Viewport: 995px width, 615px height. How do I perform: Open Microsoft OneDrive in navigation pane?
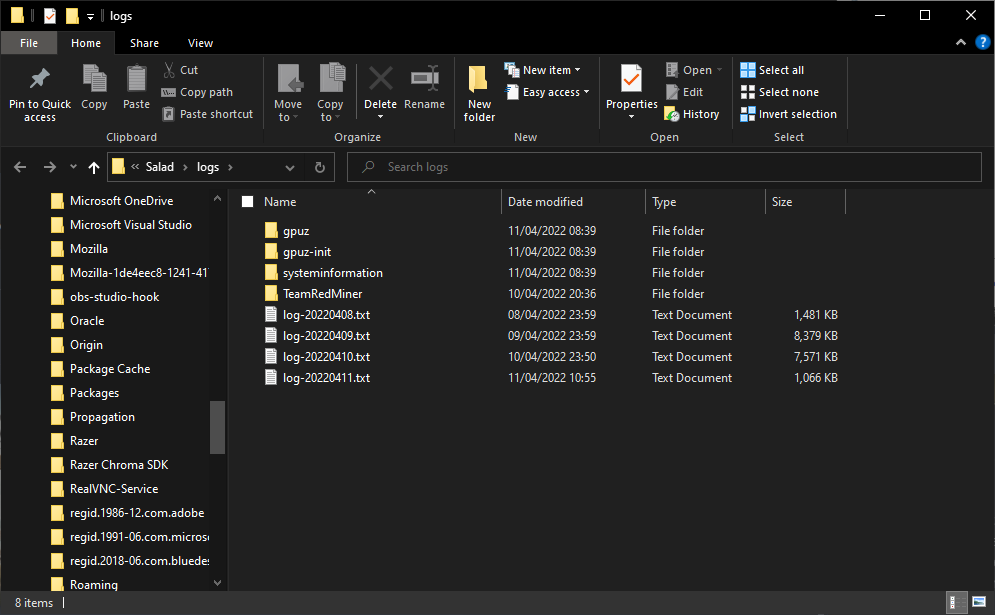[x=121, y=201]
